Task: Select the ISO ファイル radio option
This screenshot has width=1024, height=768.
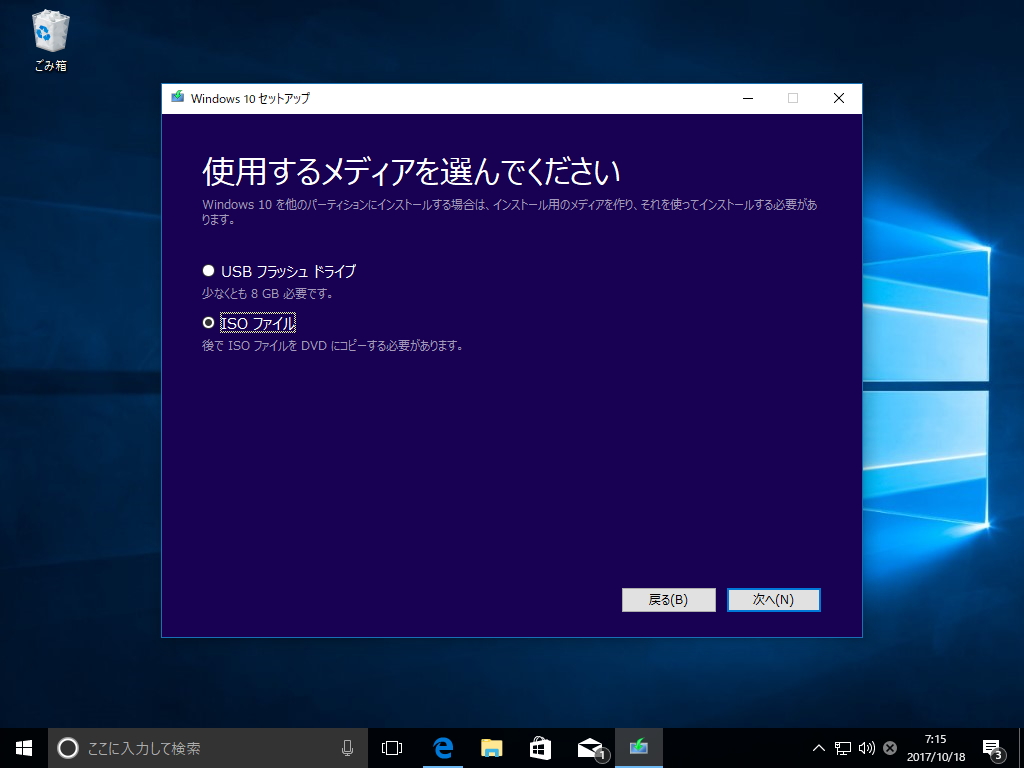Action: (207, 323)
